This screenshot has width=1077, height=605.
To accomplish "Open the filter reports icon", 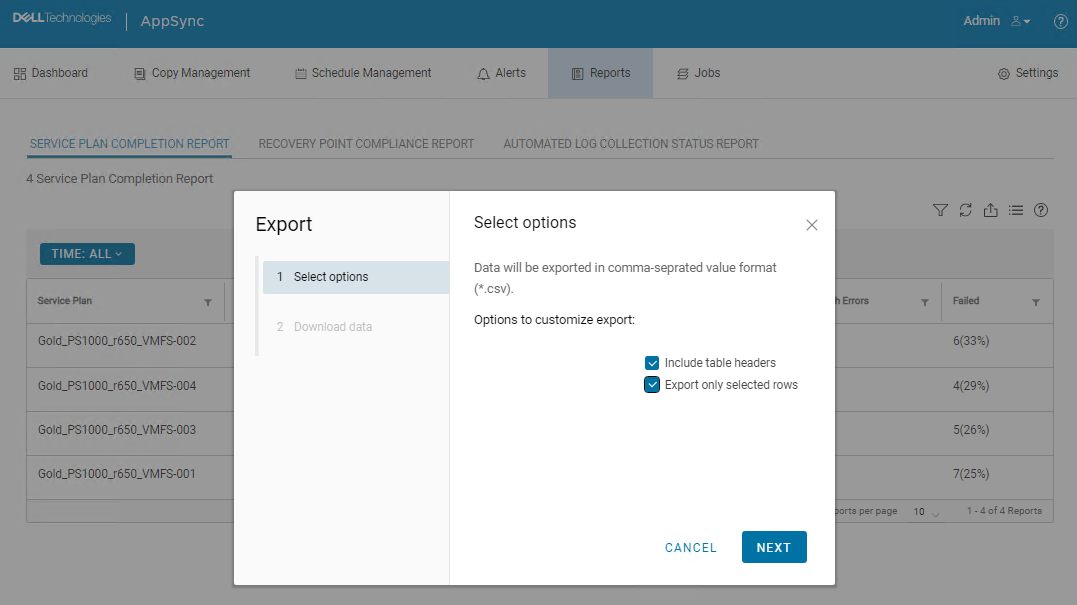I will coord(940,210).
